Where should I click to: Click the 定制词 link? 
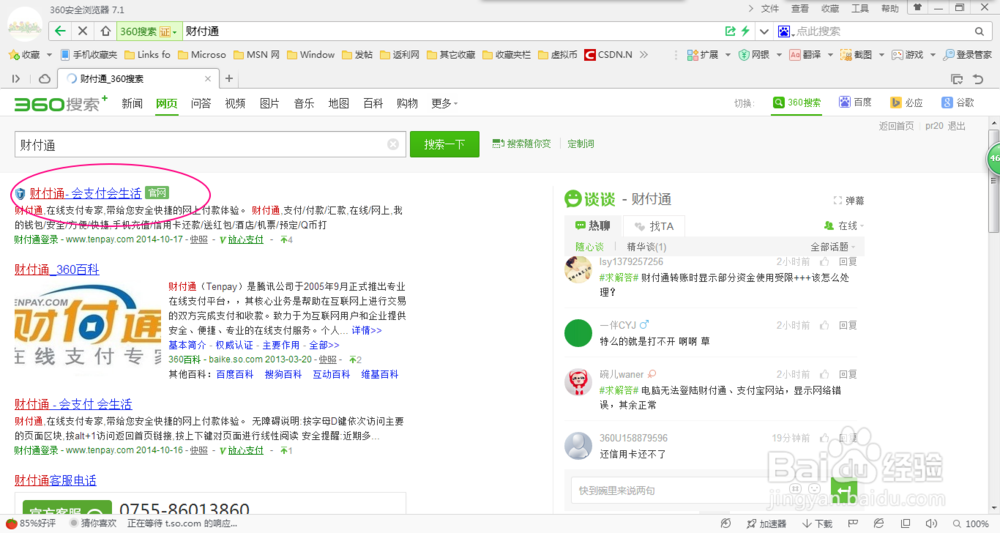581,144
